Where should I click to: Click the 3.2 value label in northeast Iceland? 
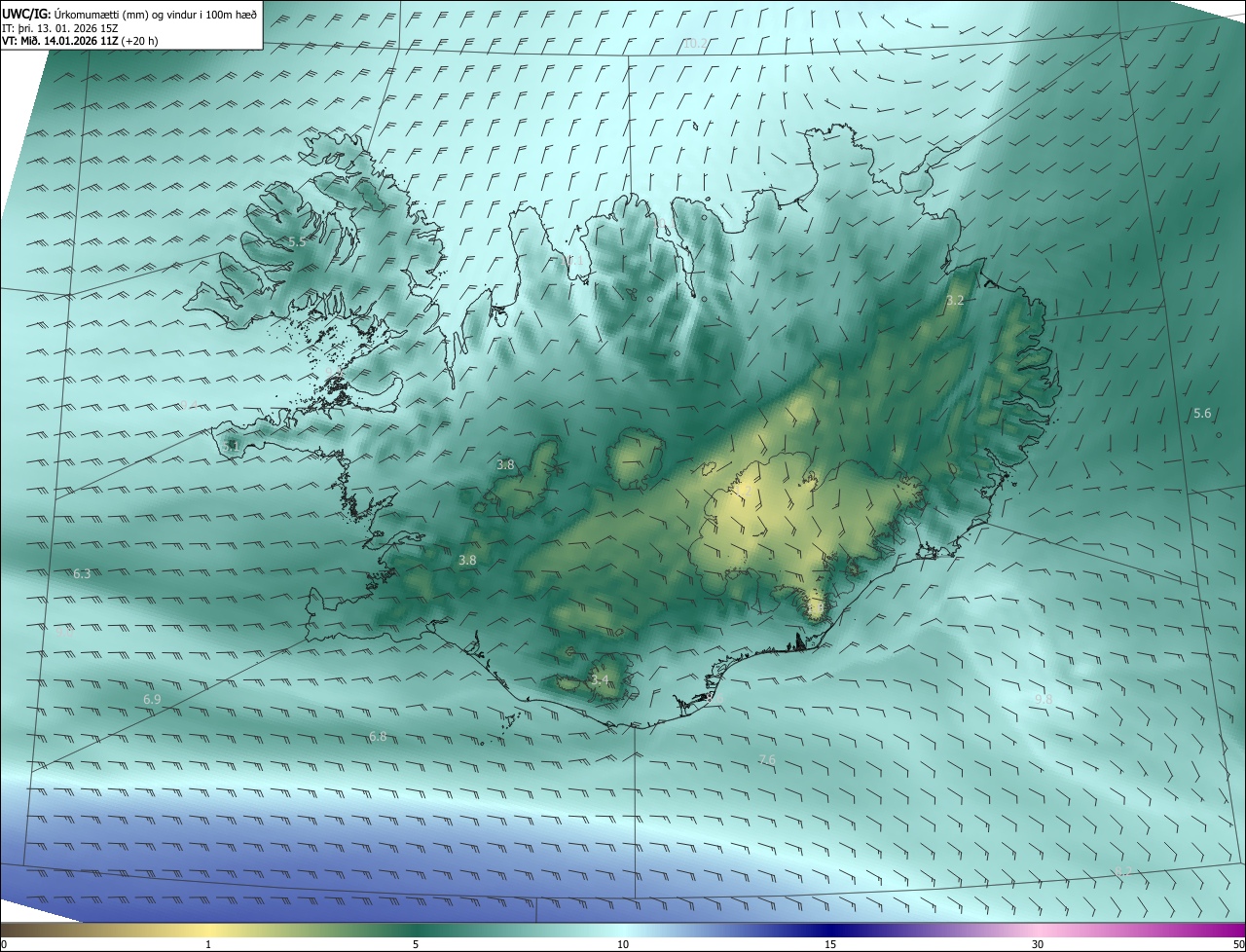pos(955,301)
